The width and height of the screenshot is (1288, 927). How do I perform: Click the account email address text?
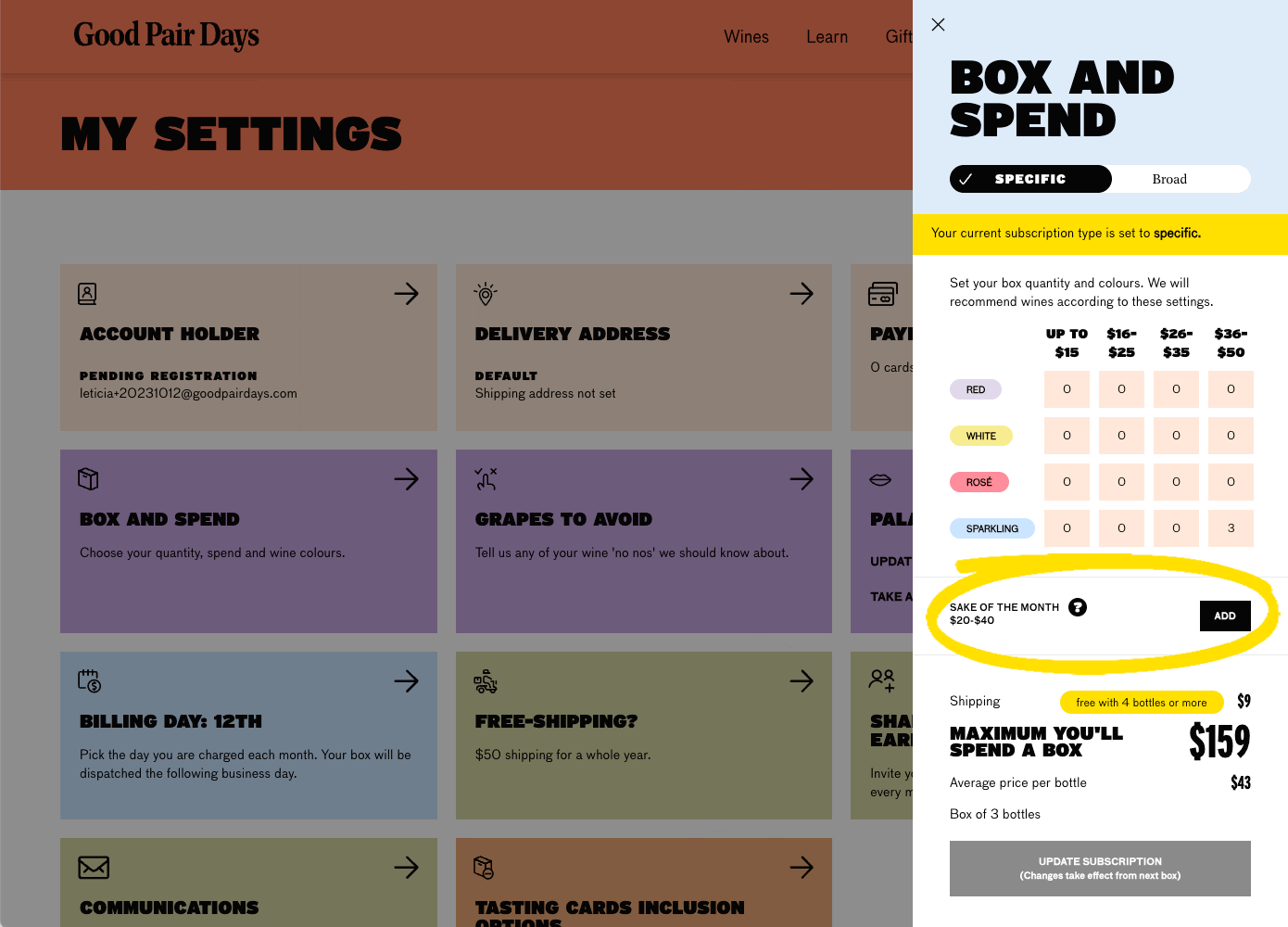(x=188, y=393)
